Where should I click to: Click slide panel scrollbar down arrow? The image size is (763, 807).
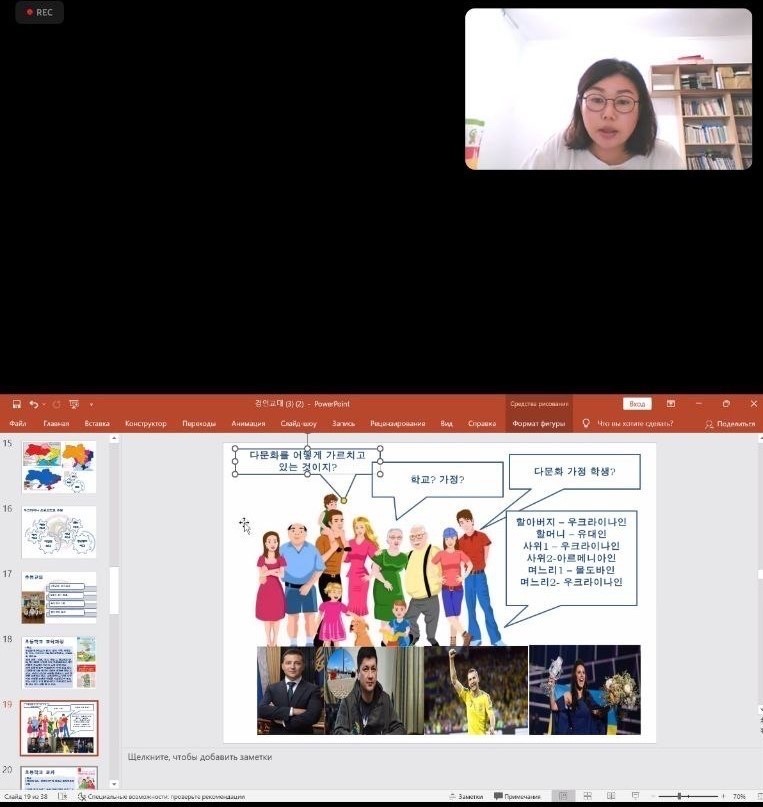(114, 784)
